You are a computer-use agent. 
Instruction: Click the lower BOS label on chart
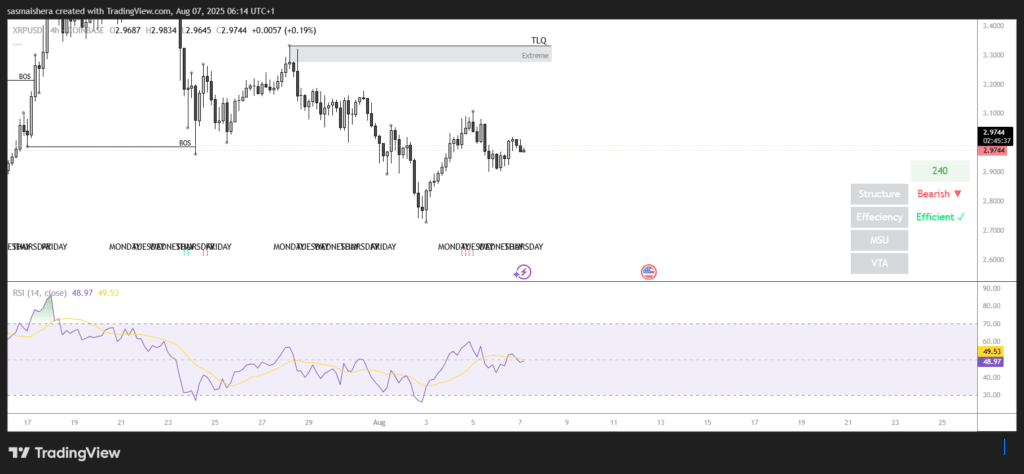tap(185, 143)
